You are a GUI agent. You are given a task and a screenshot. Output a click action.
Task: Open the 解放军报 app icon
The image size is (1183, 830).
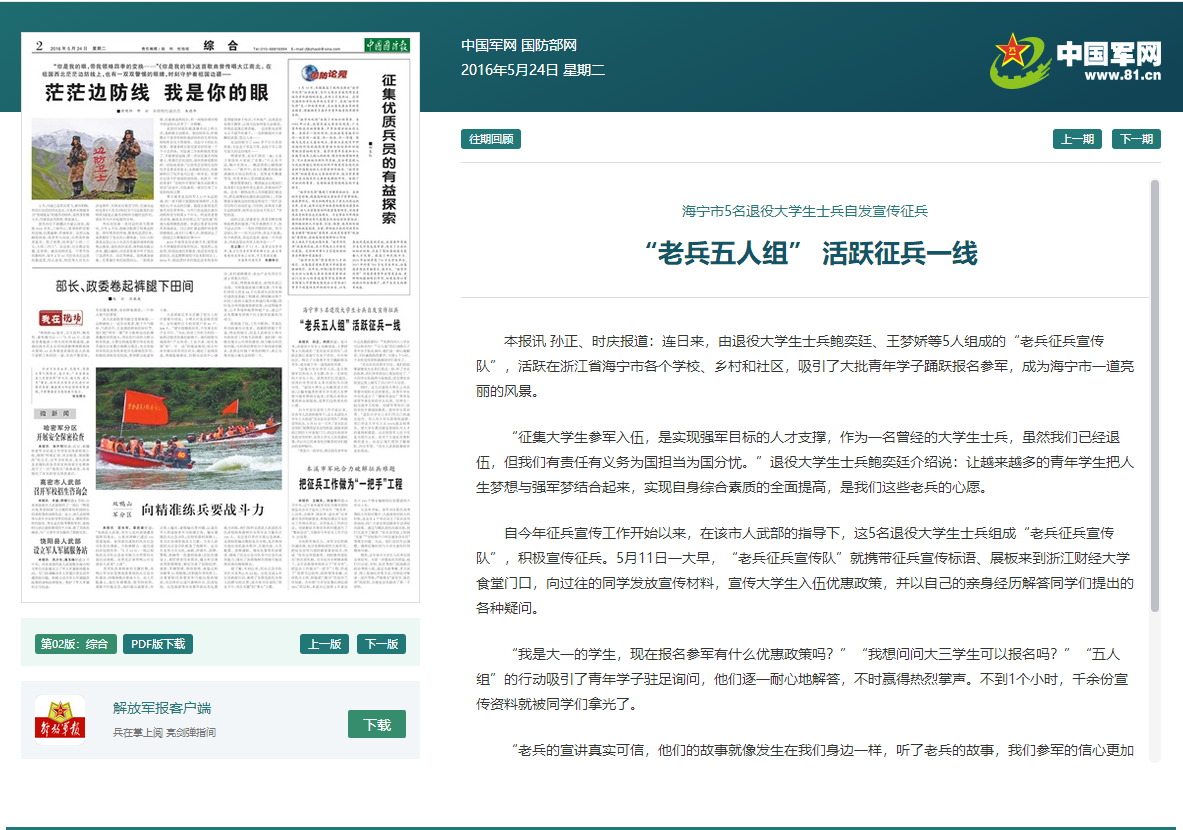[x=60, y=720]
